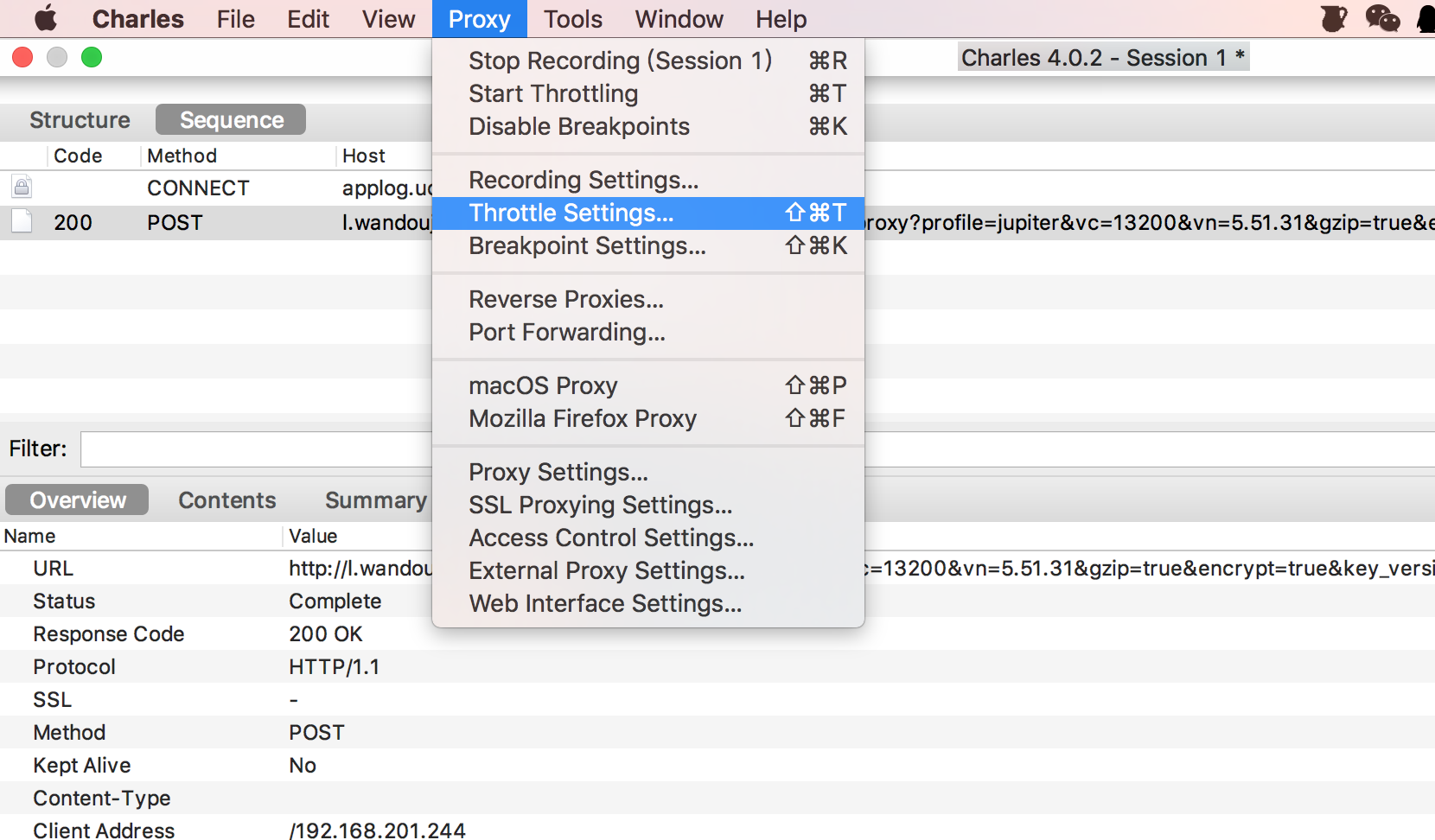1435x840 pixels.
Task: Open Breakpoint Settings...
Action: point(648,245)
